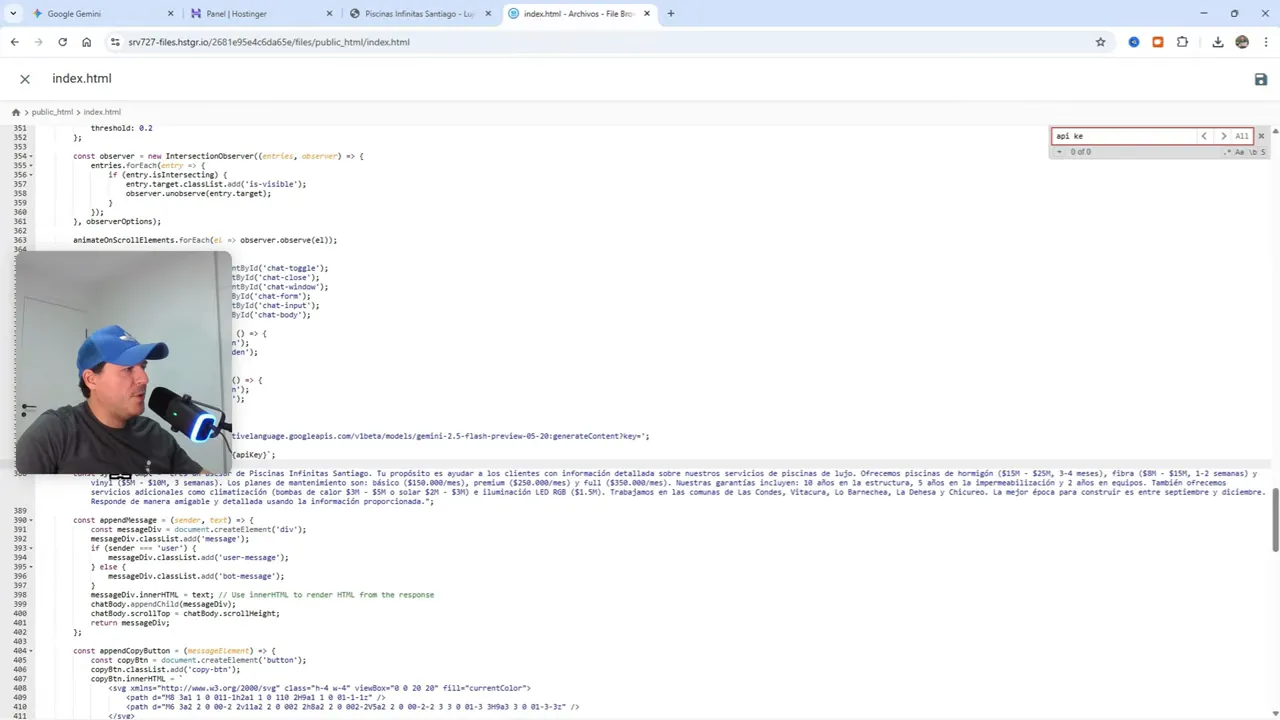Expand the replace field with the plus button

tap(1059, 151)
